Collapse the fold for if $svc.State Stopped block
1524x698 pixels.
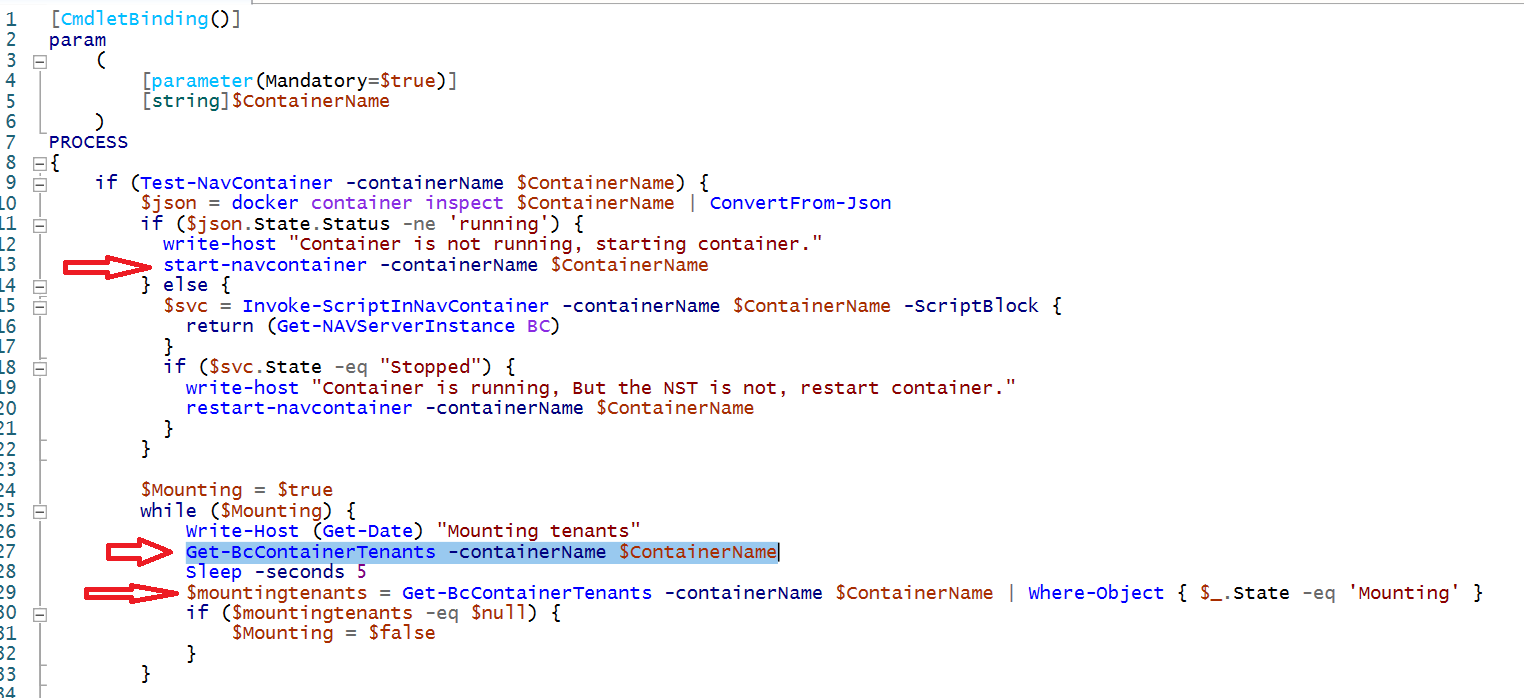click(39, 367)
